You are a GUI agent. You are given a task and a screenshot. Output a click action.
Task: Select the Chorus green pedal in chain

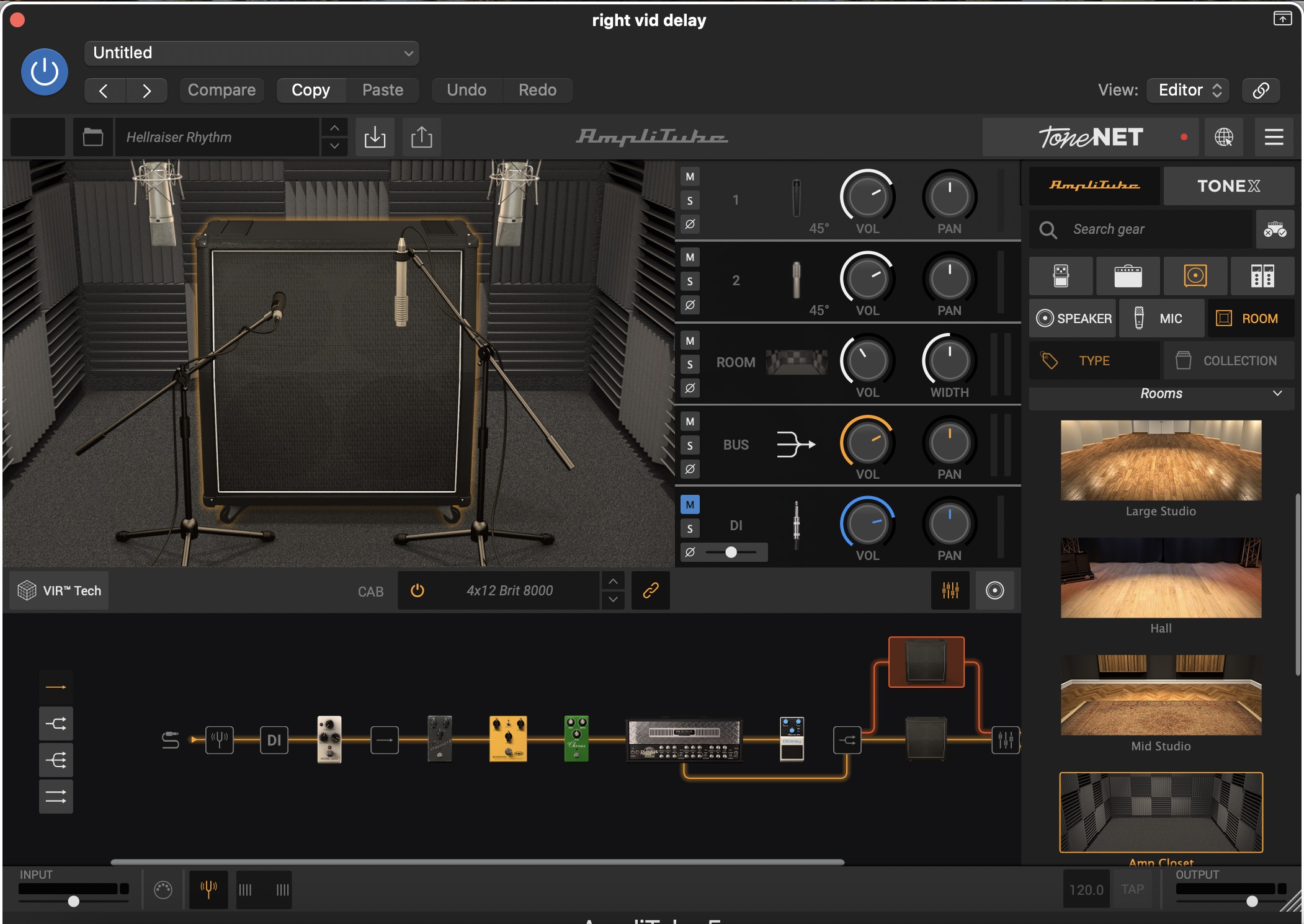click(576, 739)
